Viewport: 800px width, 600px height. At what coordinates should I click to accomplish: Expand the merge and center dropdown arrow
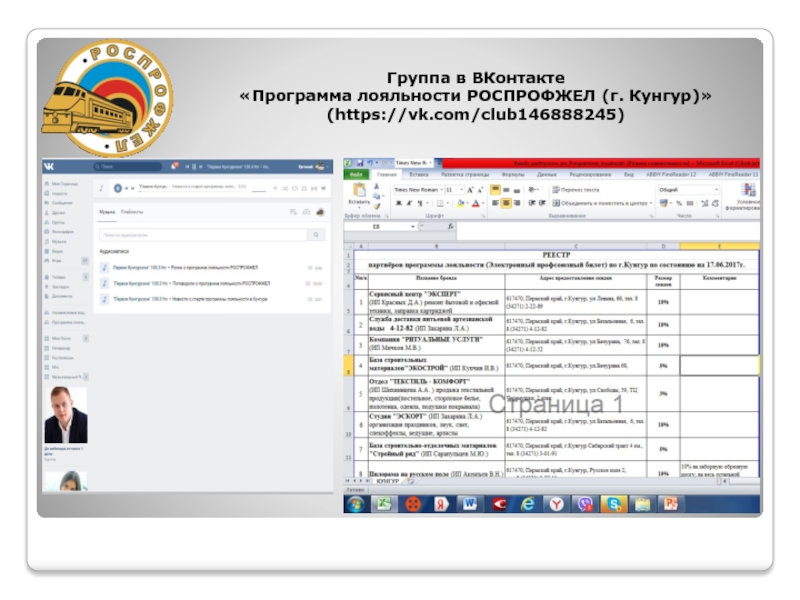[651, 203]
